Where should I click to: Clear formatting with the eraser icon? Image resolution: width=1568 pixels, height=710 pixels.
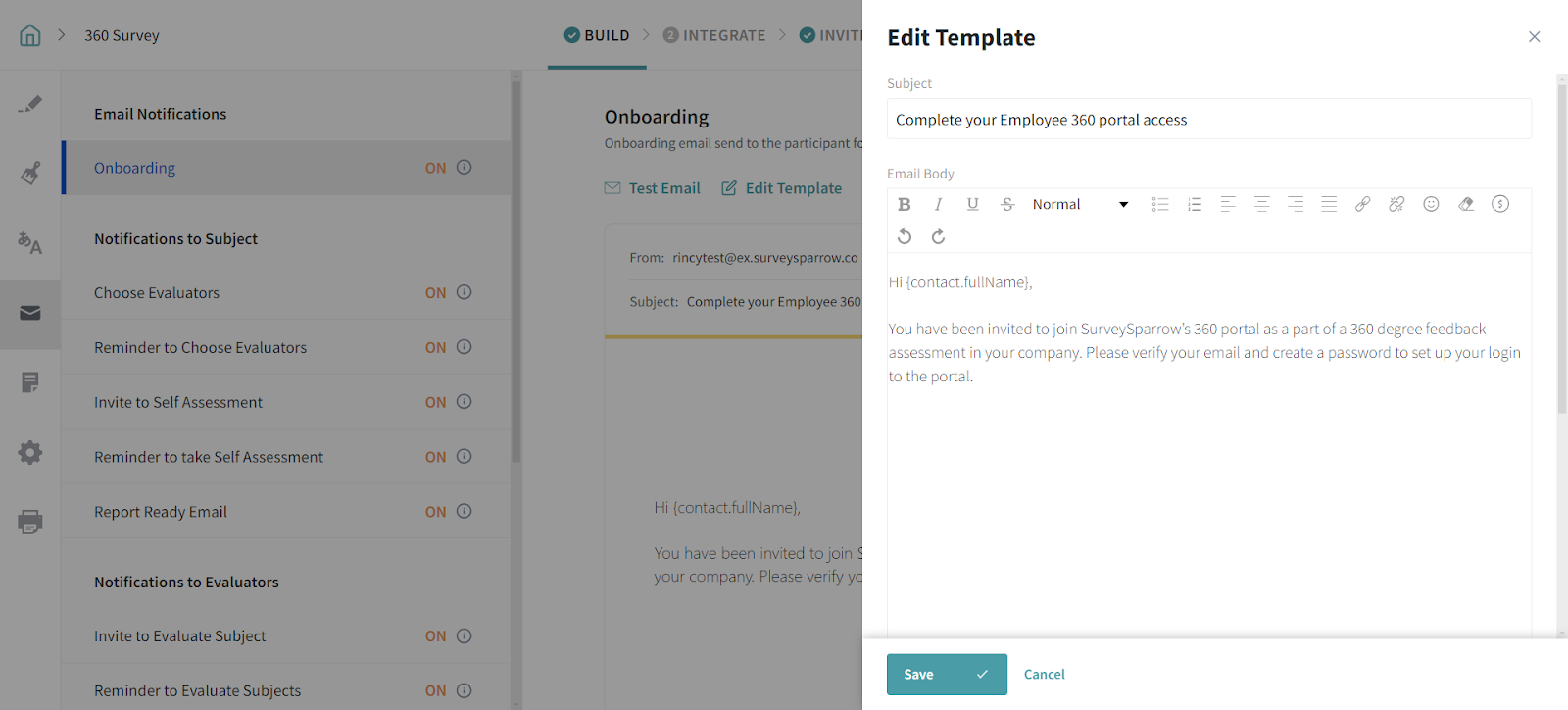[x=1465, y=204]
